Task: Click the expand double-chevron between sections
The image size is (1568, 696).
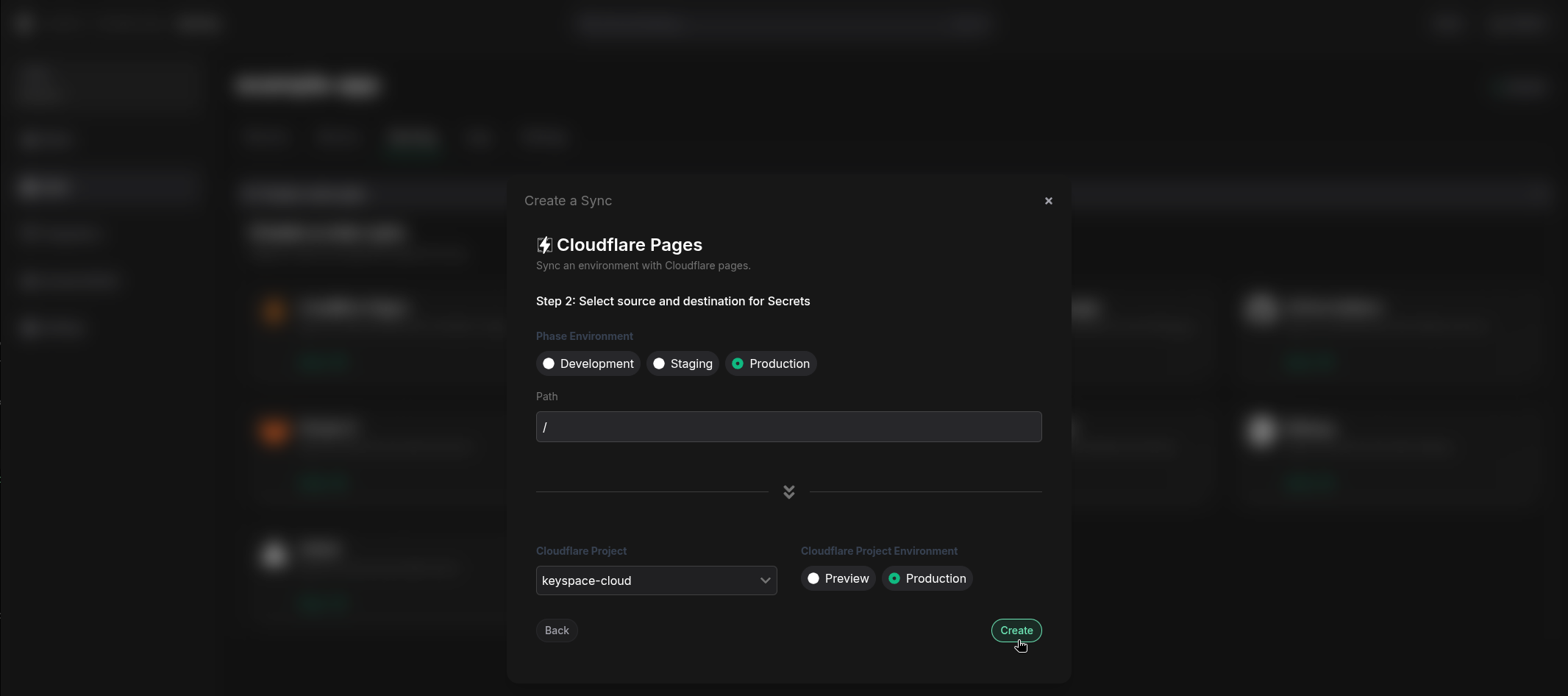Action: (x=788, y=491)
